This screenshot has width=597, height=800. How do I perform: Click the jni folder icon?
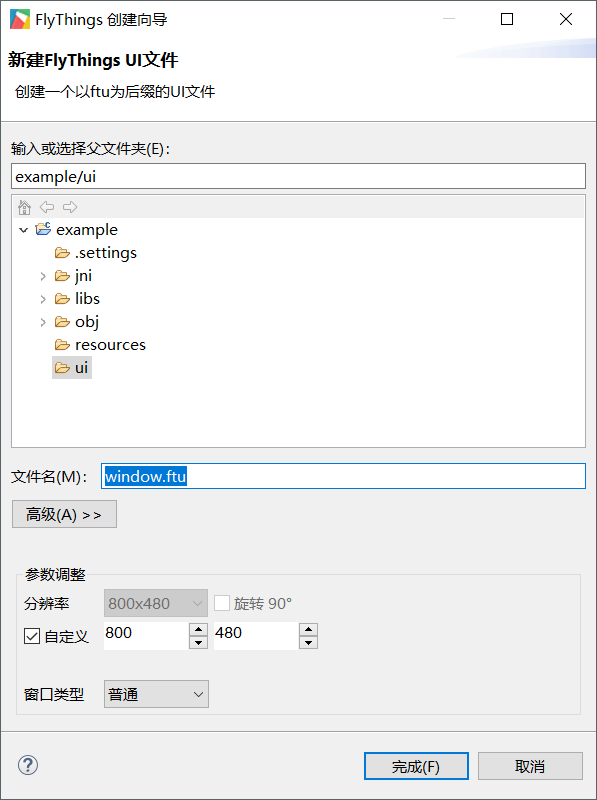coord(62,276)
